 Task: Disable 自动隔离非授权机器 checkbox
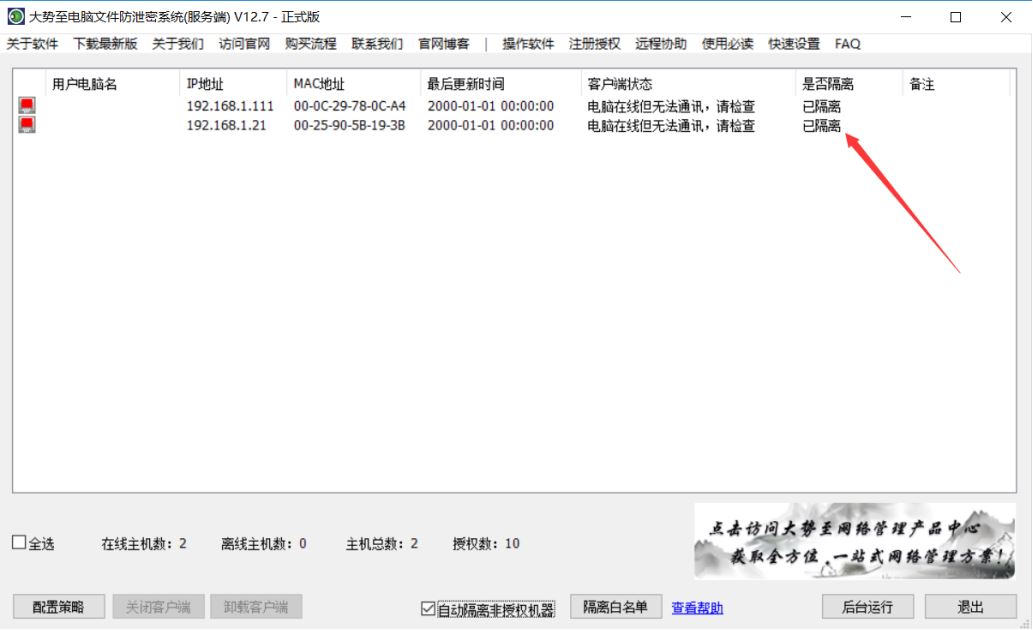tap(427, 607)
